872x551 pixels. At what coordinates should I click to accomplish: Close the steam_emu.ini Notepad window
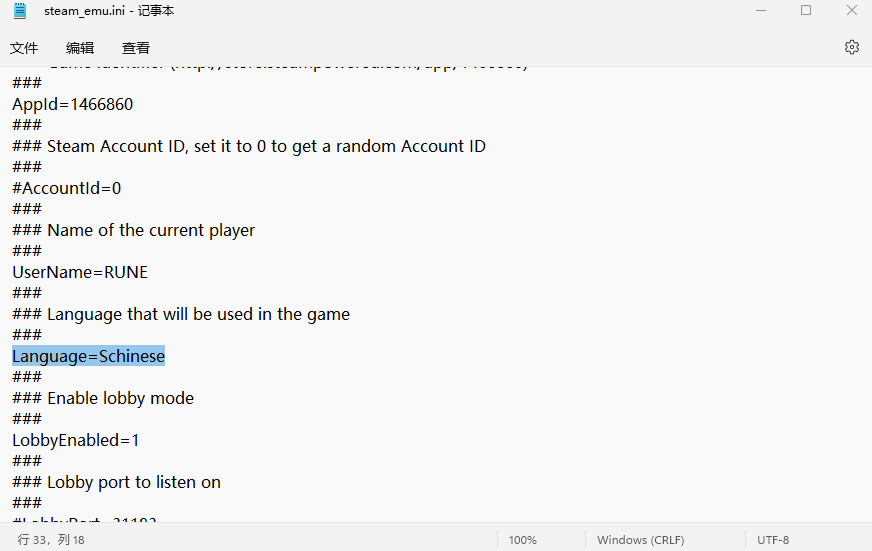(x=851, y=11)
